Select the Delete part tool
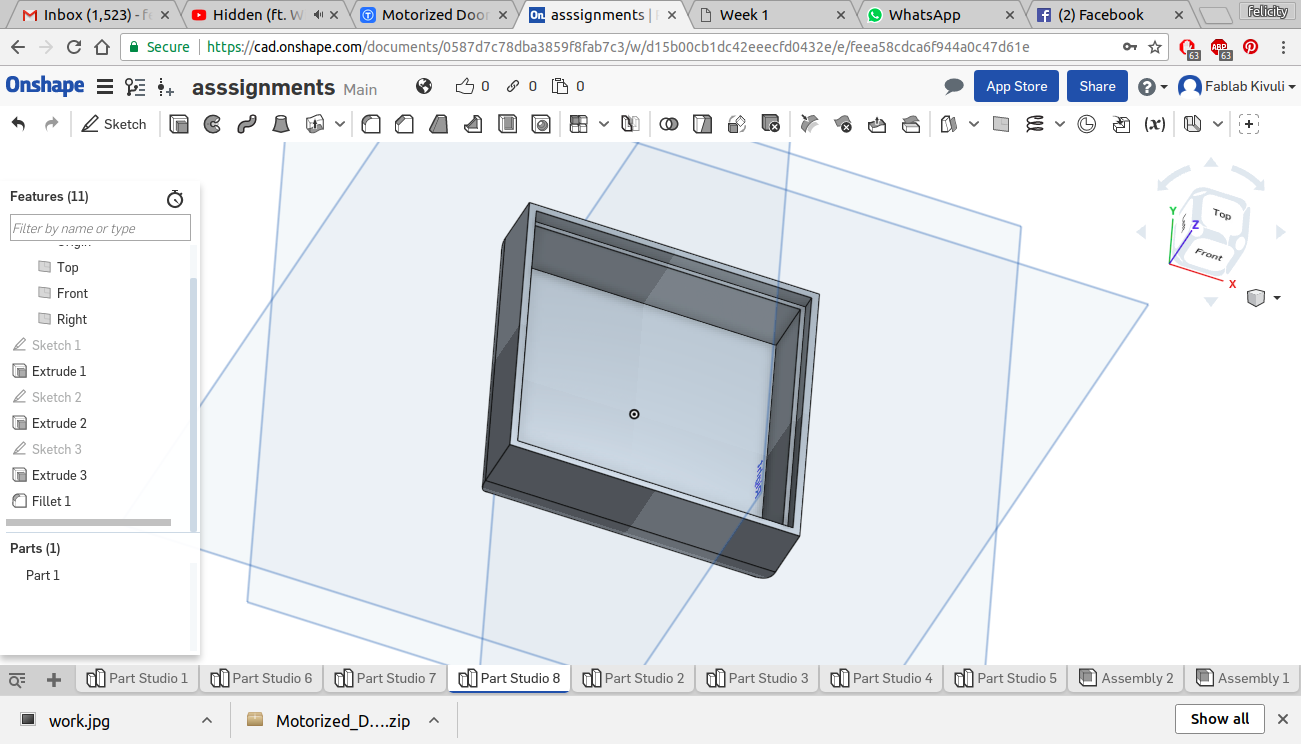Screen dimensions: 1301x744 click(770, 124)
